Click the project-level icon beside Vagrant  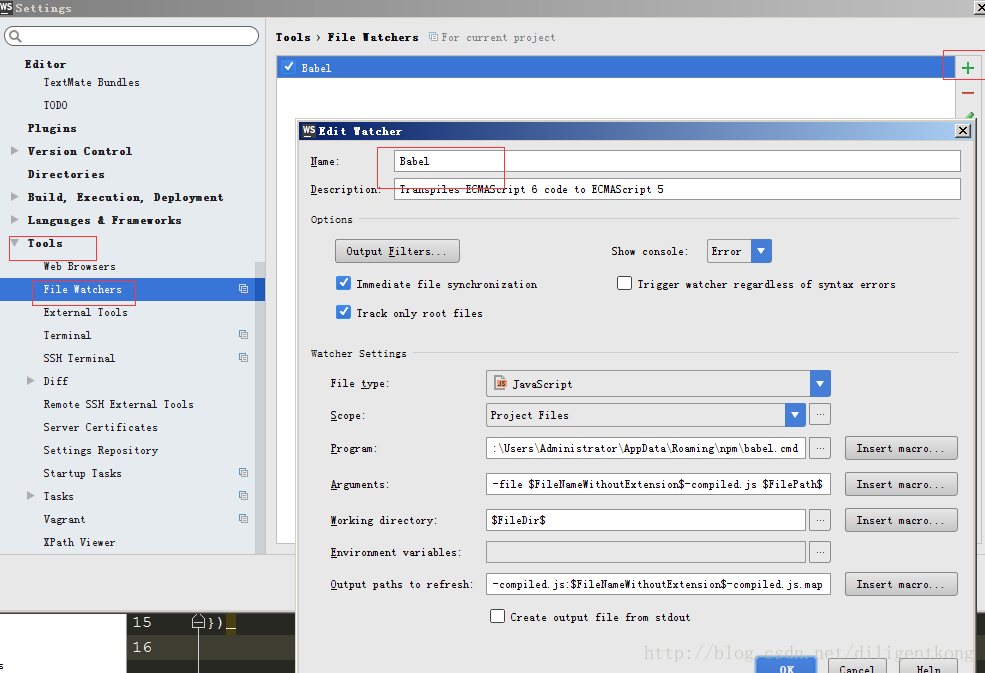(x=244, y=518)
